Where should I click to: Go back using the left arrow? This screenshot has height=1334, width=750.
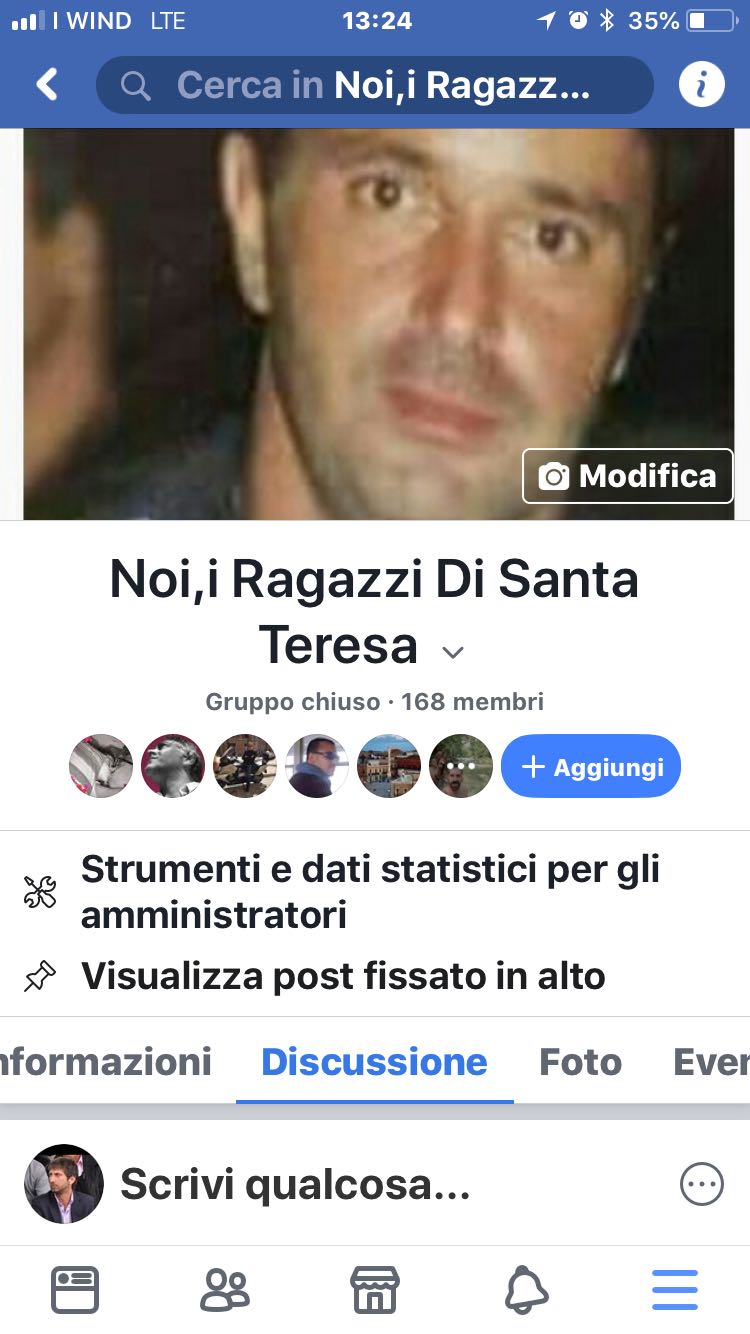tap(47, 85)
